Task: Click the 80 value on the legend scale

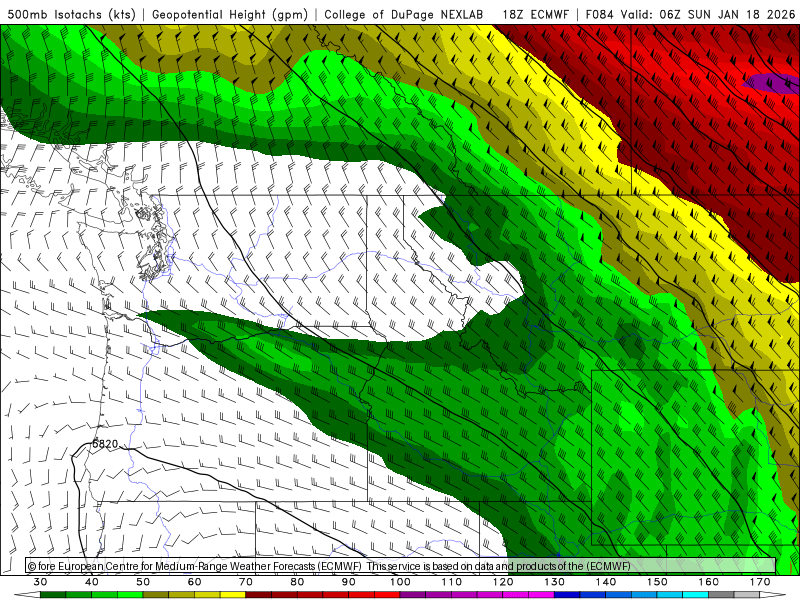Action: tap(297, 582)
